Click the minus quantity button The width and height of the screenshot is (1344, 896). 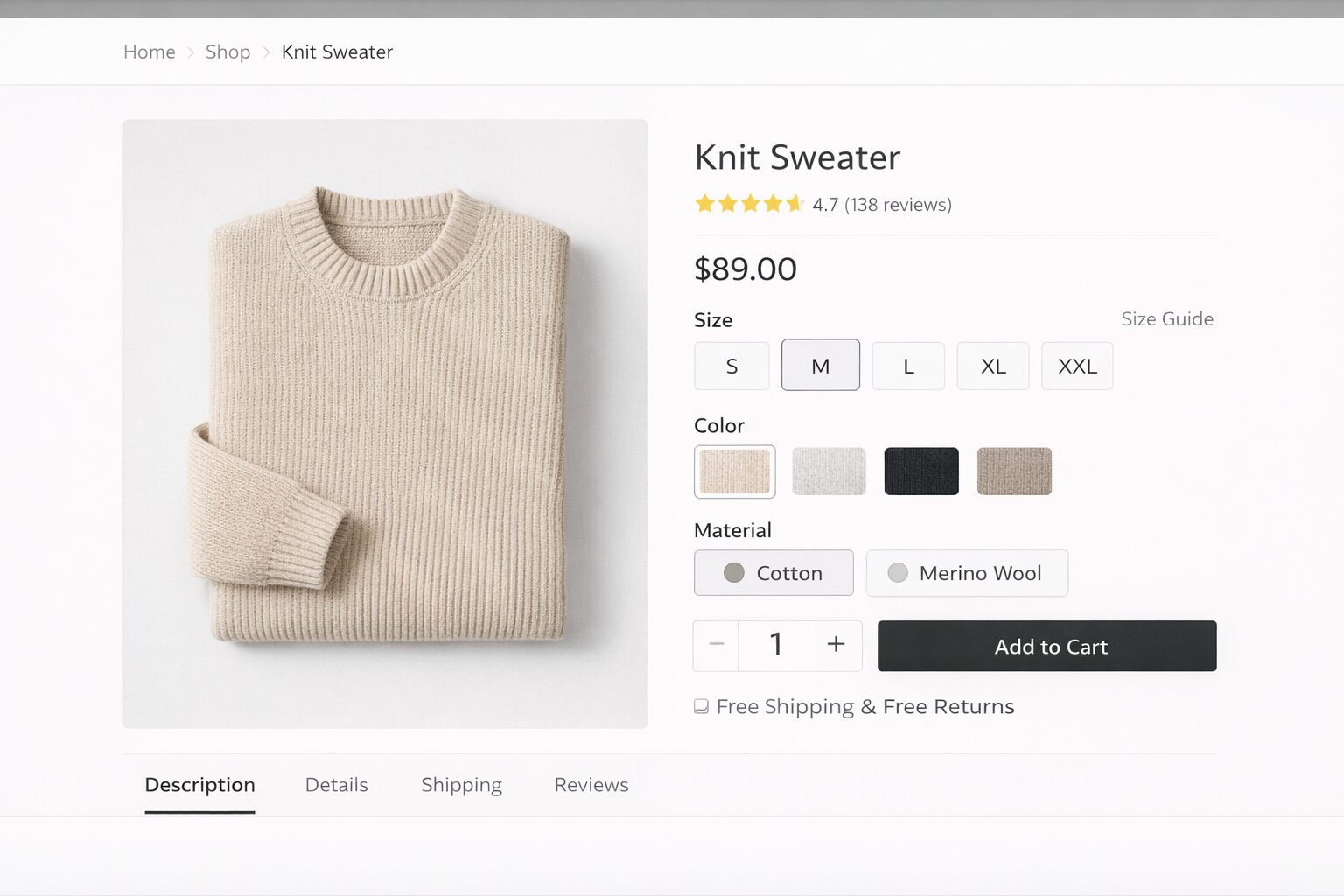pos(716,646)
